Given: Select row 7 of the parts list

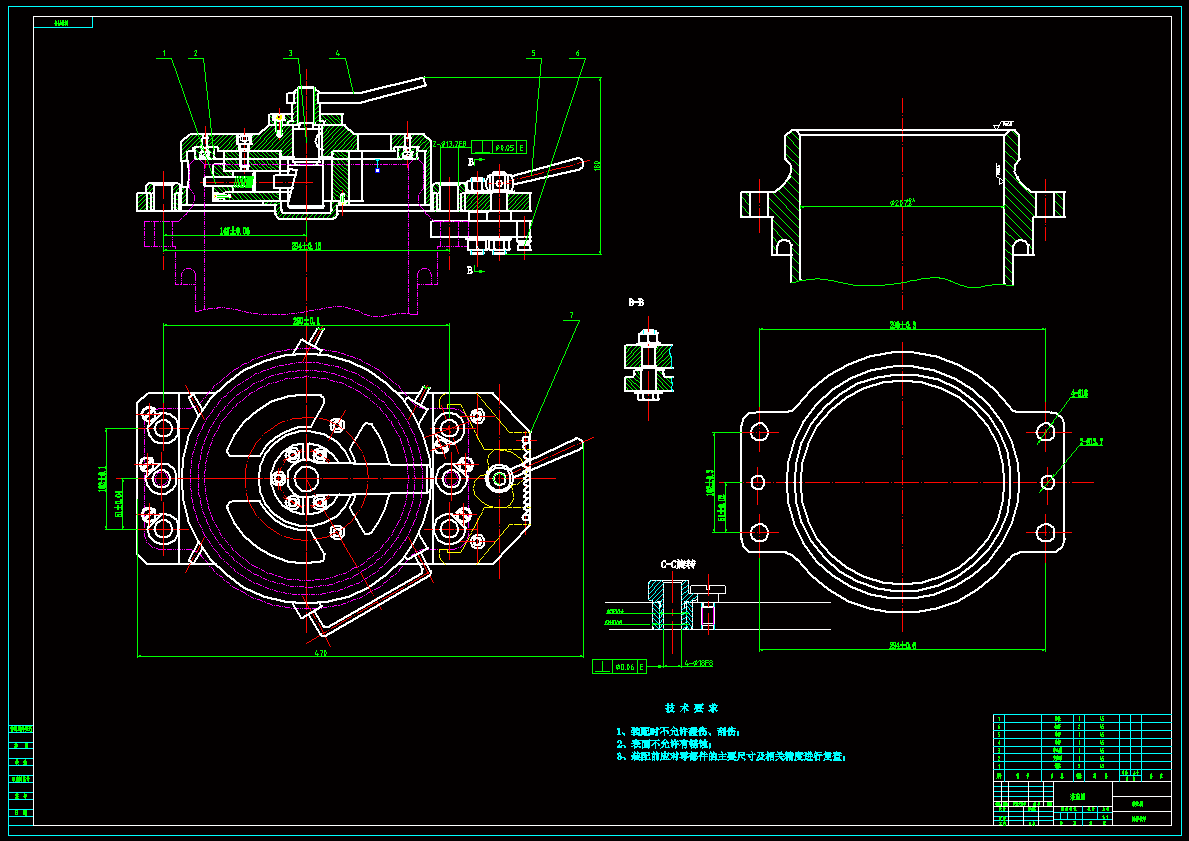Looking at the screenshot, I should pyautogui.click(x=1081, y=718).
